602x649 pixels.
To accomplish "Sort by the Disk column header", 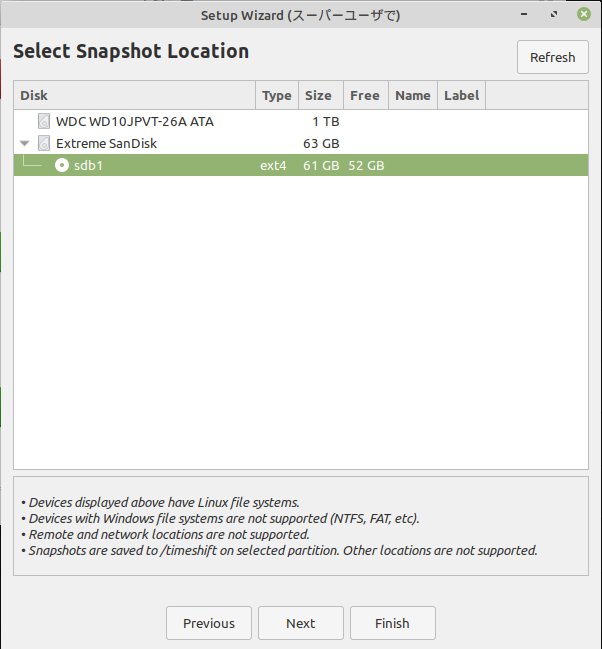I will coord(135,95).
